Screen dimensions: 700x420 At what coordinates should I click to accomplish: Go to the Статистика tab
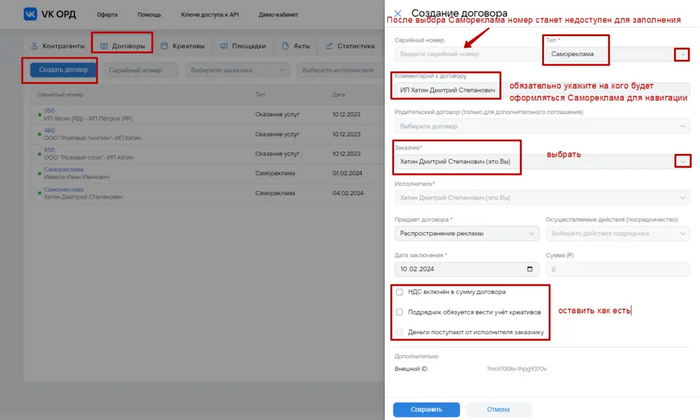pos(350,46)
